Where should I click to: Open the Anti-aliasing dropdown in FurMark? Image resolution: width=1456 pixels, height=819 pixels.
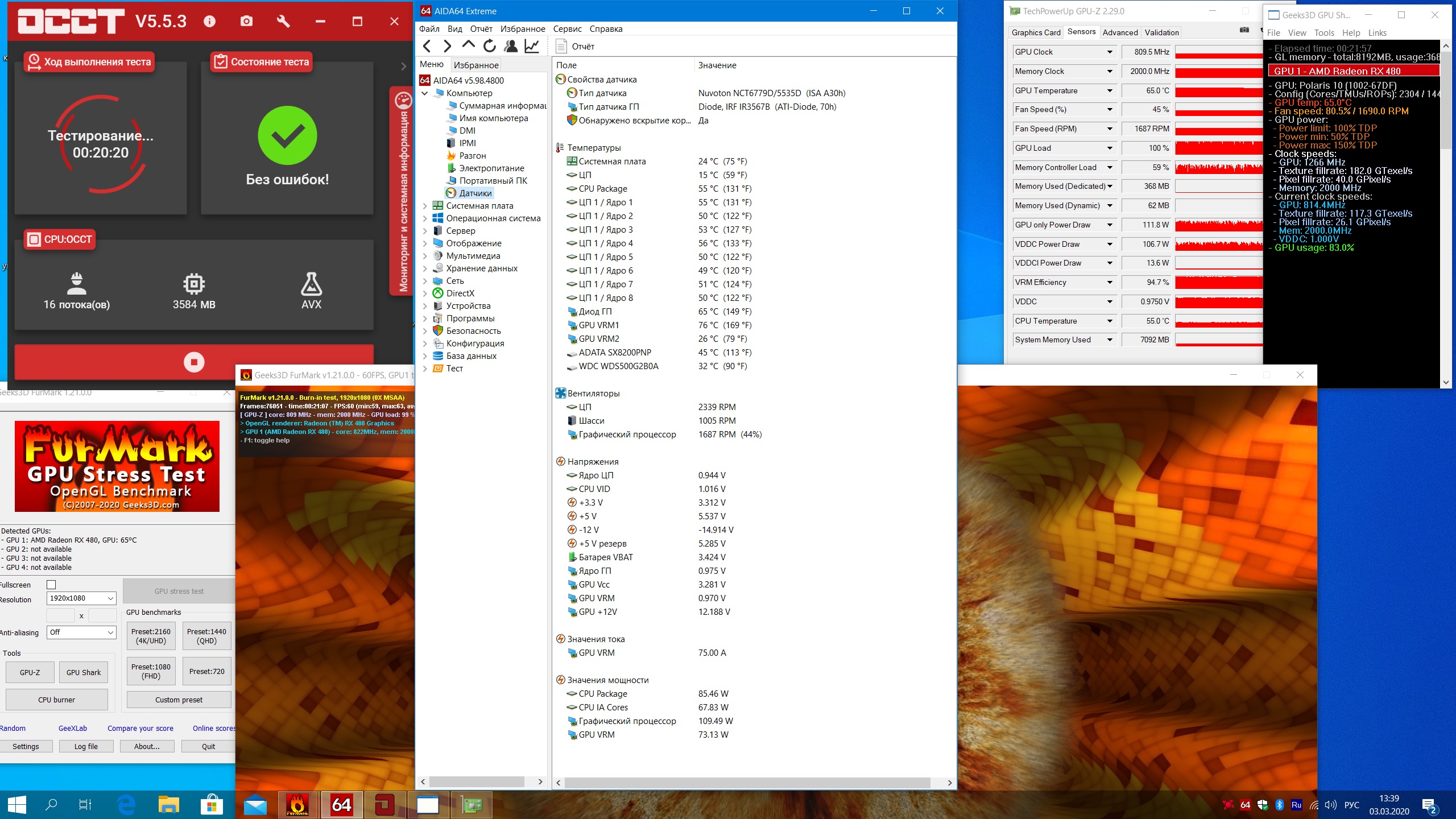pyautogui.click(x=81, y=632)
